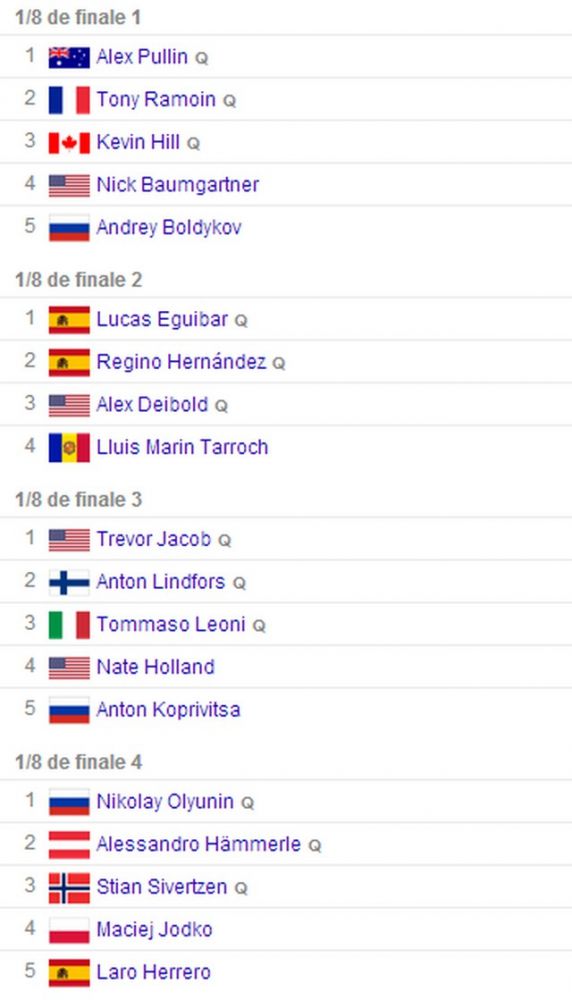
Task: Click the Finnish flag beside Anton Lindfors
Action: pos(69,582)
